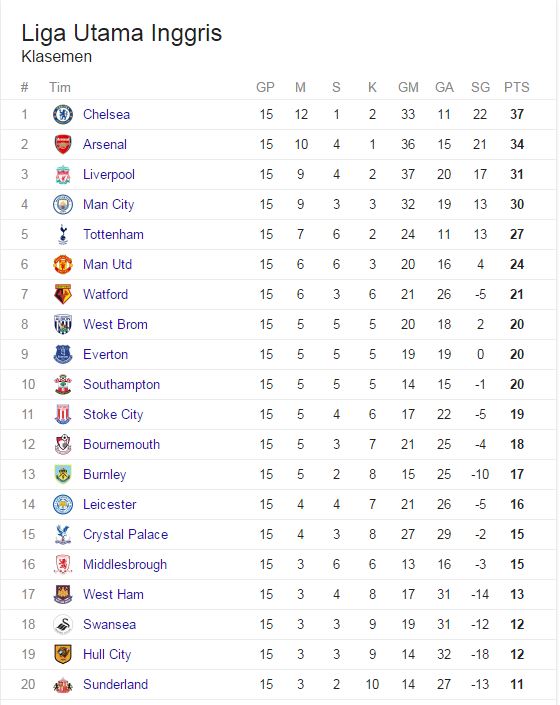This screenshot has width=560, height=705.
Task: Click the Everton club crest icon
Action: [63, 354]
